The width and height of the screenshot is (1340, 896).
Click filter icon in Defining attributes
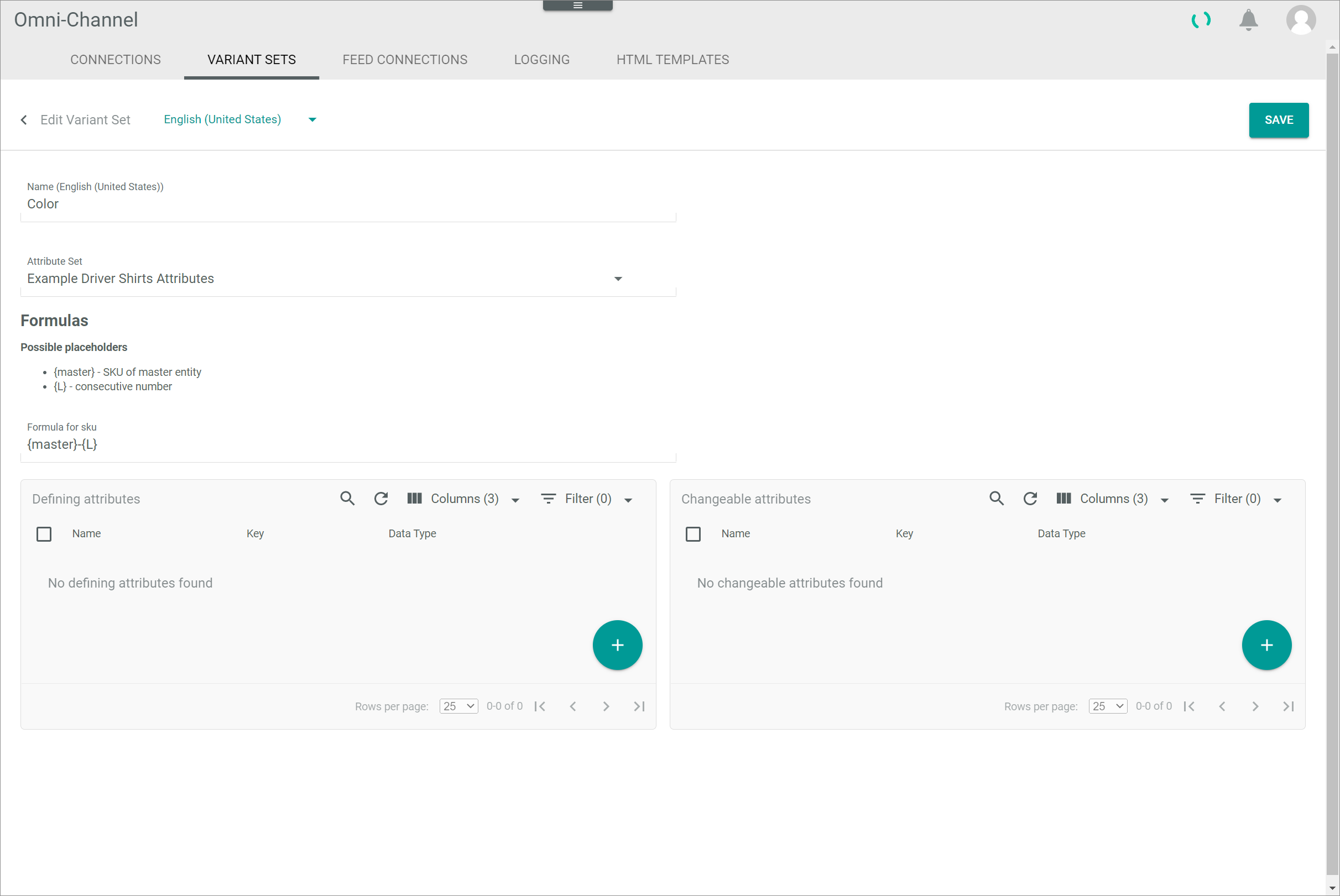click(549, 499)
